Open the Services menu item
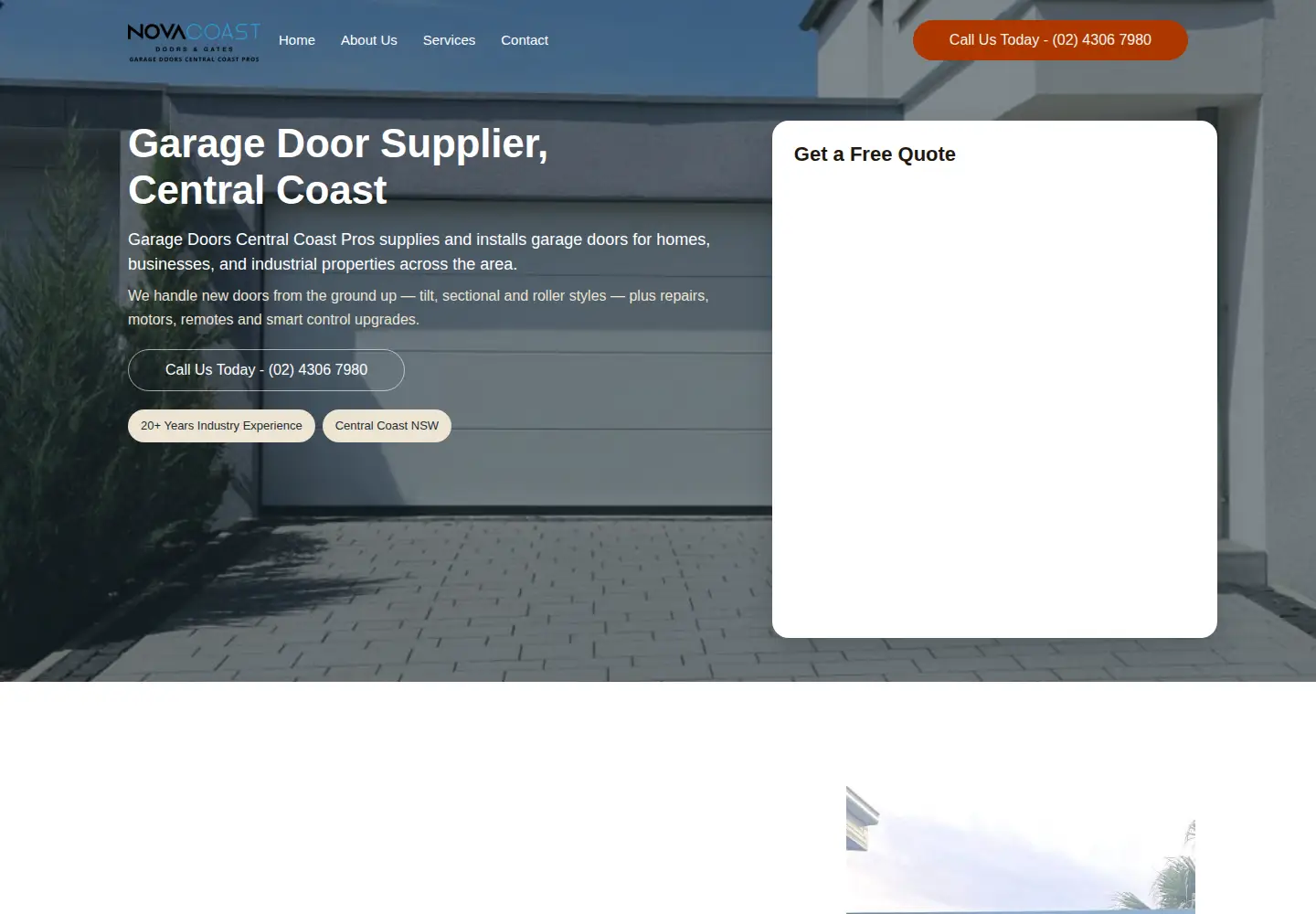 pos(449,40)
